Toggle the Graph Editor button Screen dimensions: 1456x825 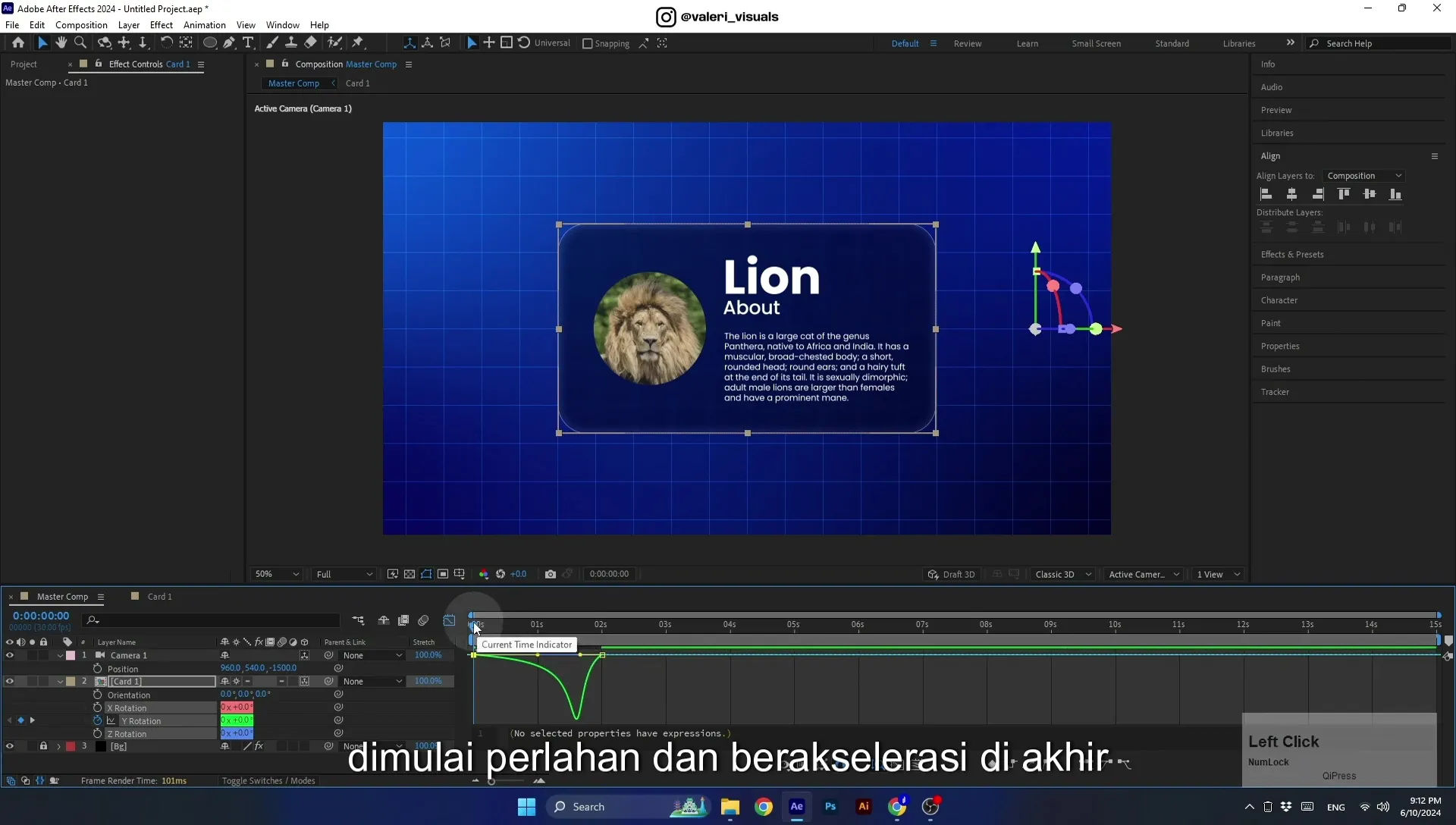point(449,620)
